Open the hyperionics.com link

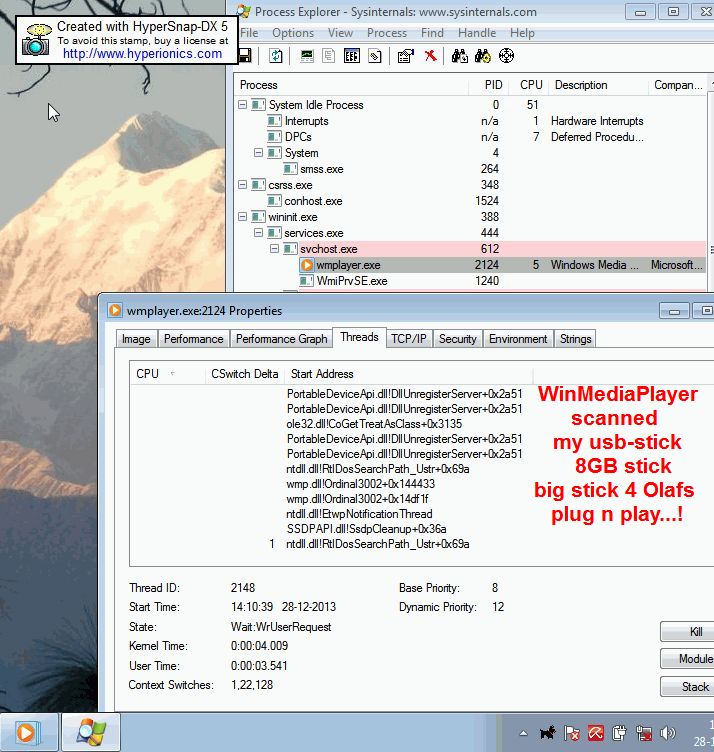tap(142, 54)
